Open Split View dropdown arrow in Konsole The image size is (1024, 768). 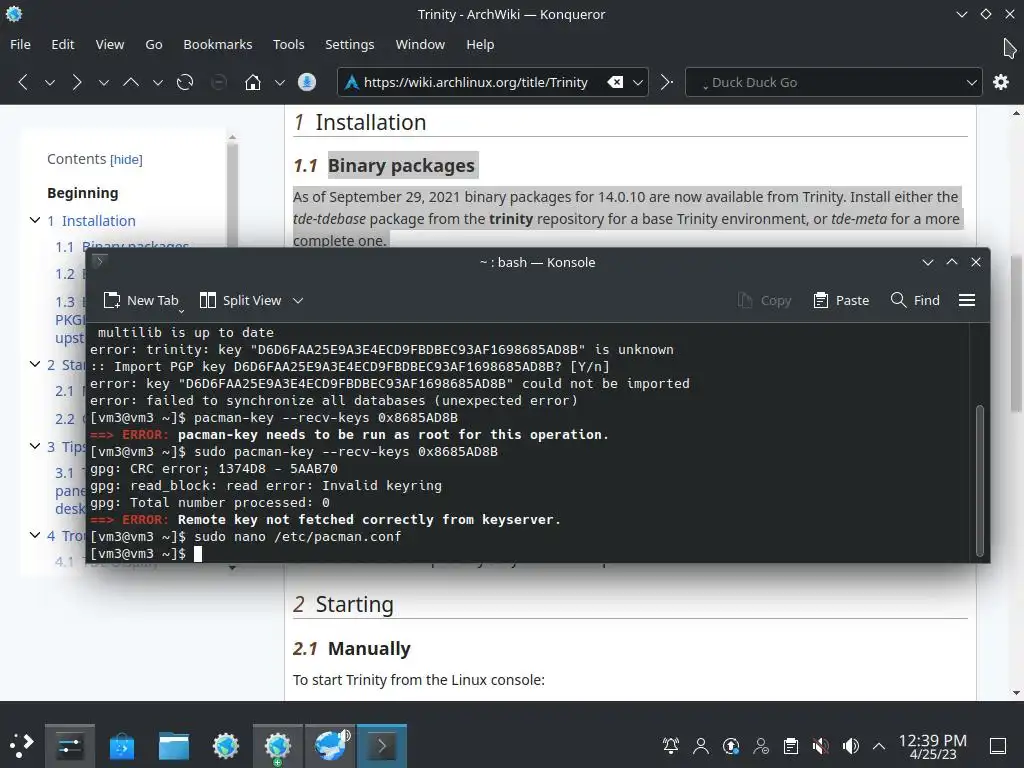point(298,300)
